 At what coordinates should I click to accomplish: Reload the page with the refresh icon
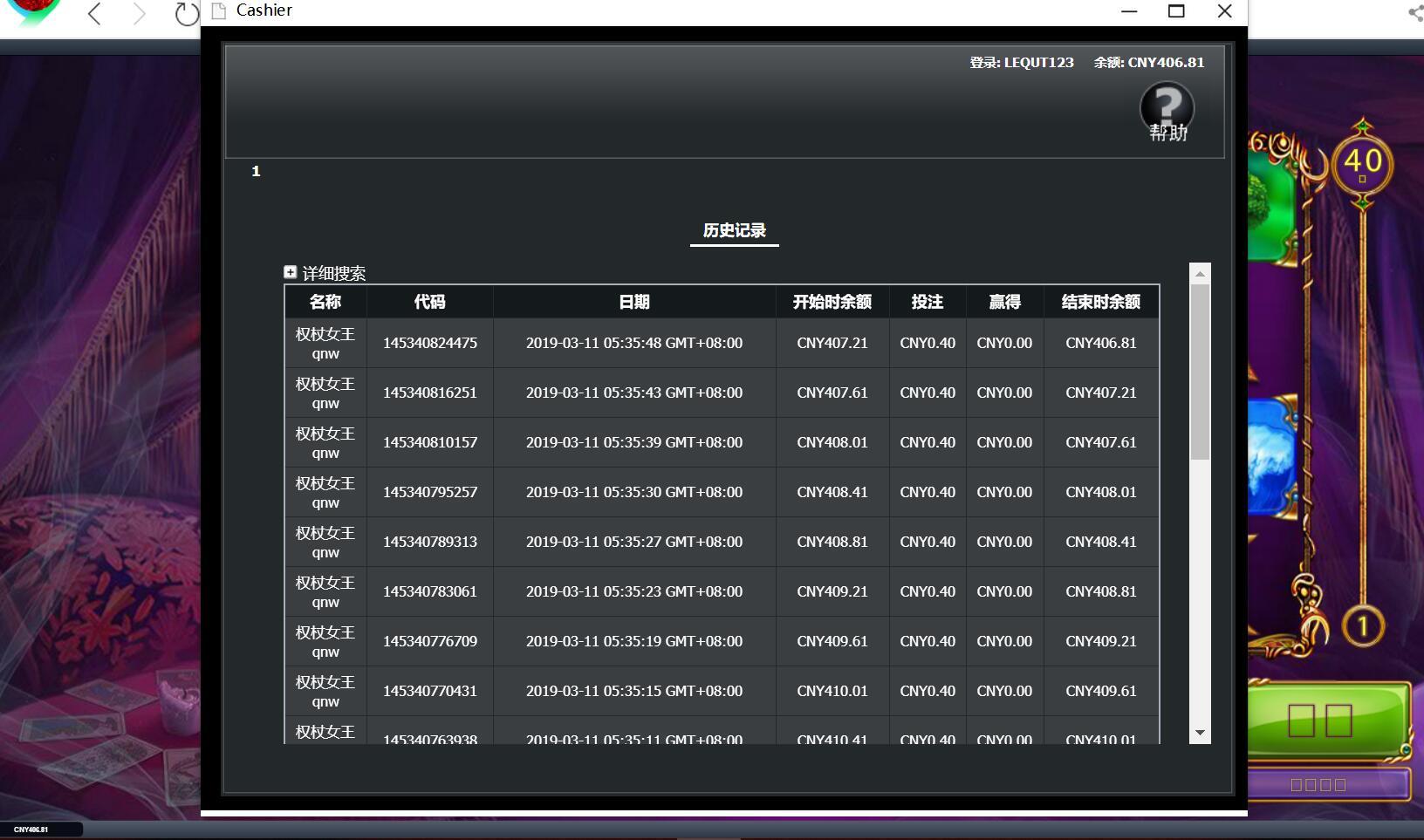point(186,13)
